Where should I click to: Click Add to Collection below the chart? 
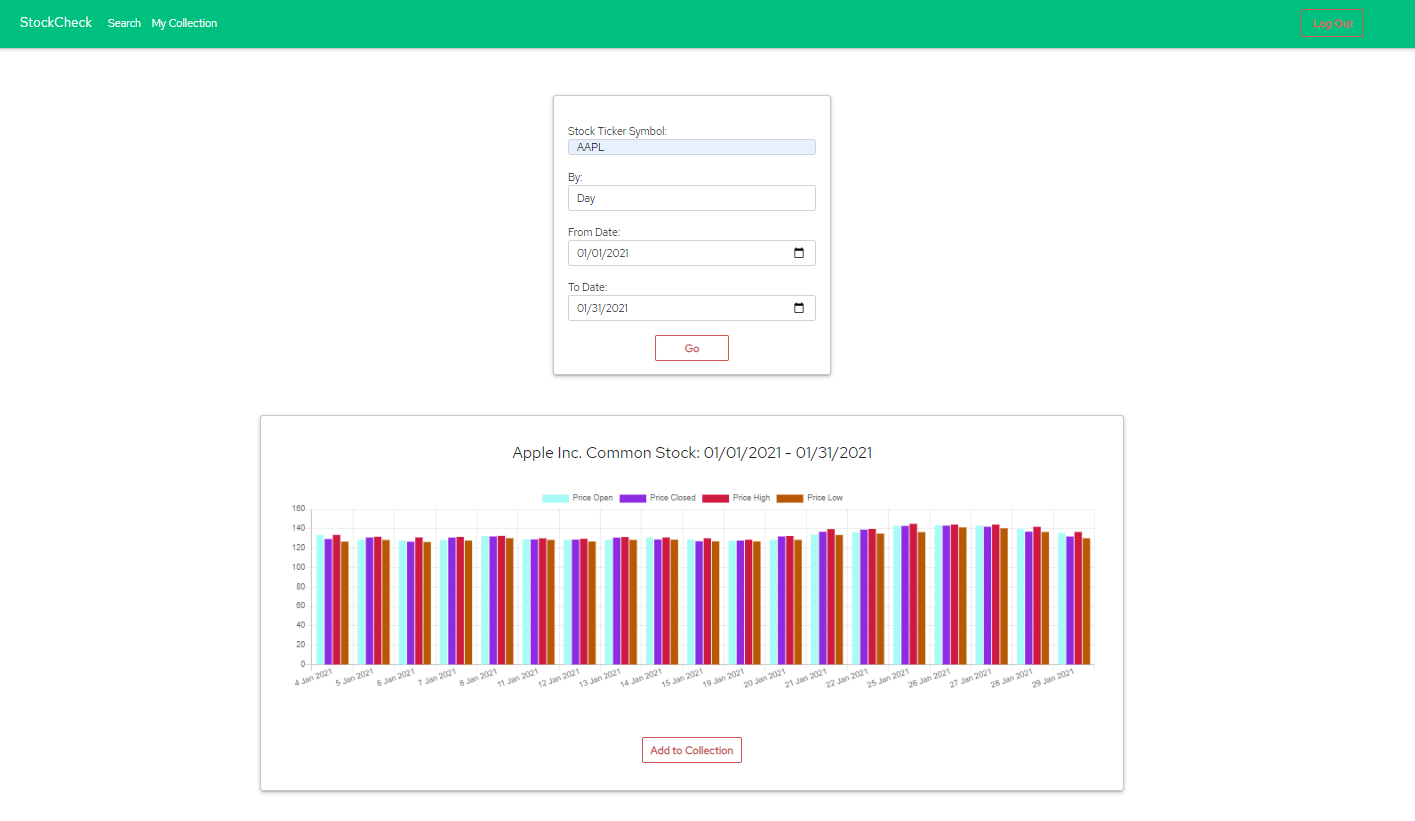pos(691,749)
